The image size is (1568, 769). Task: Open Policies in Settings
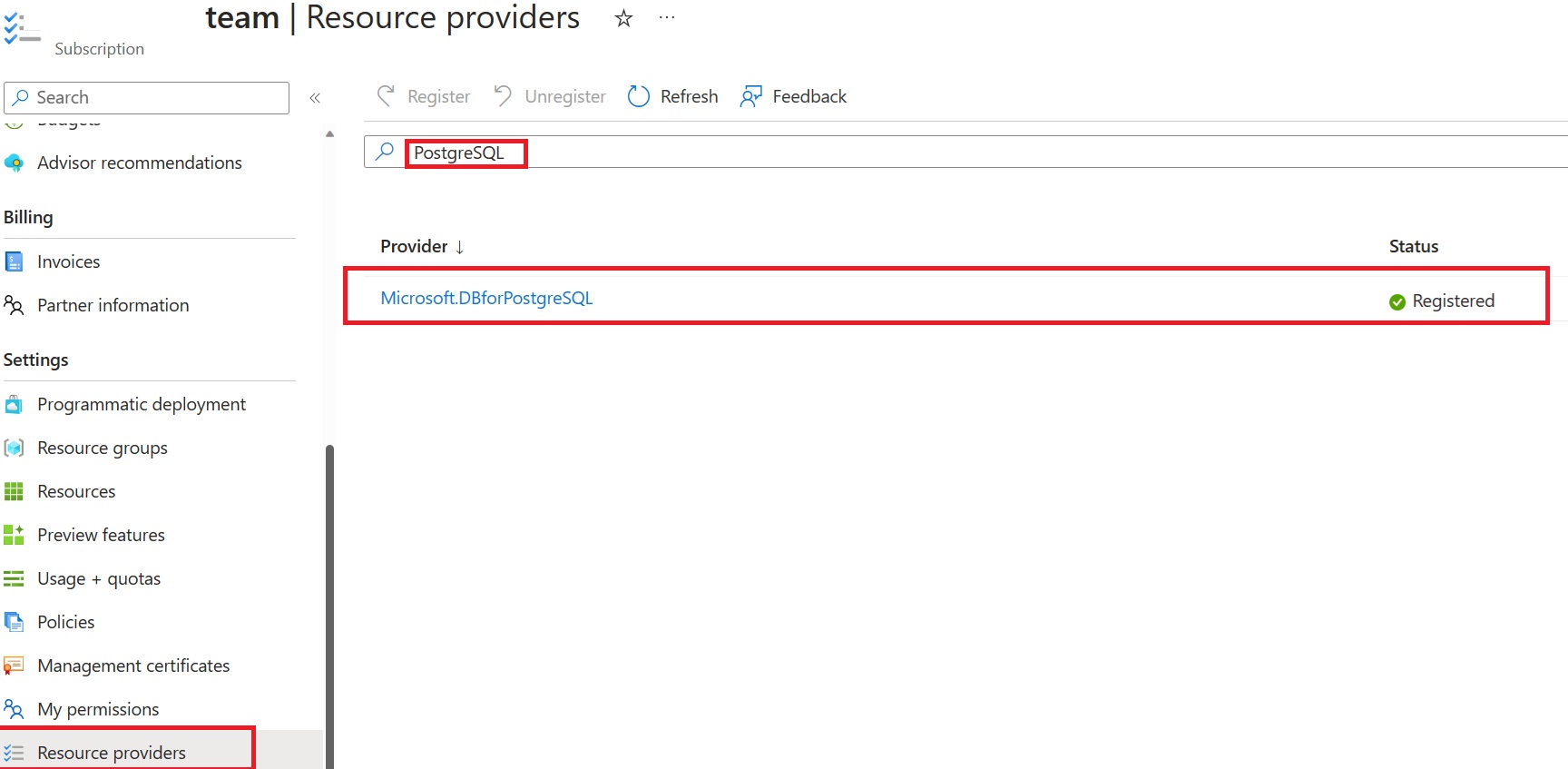(x=66, y=623)
